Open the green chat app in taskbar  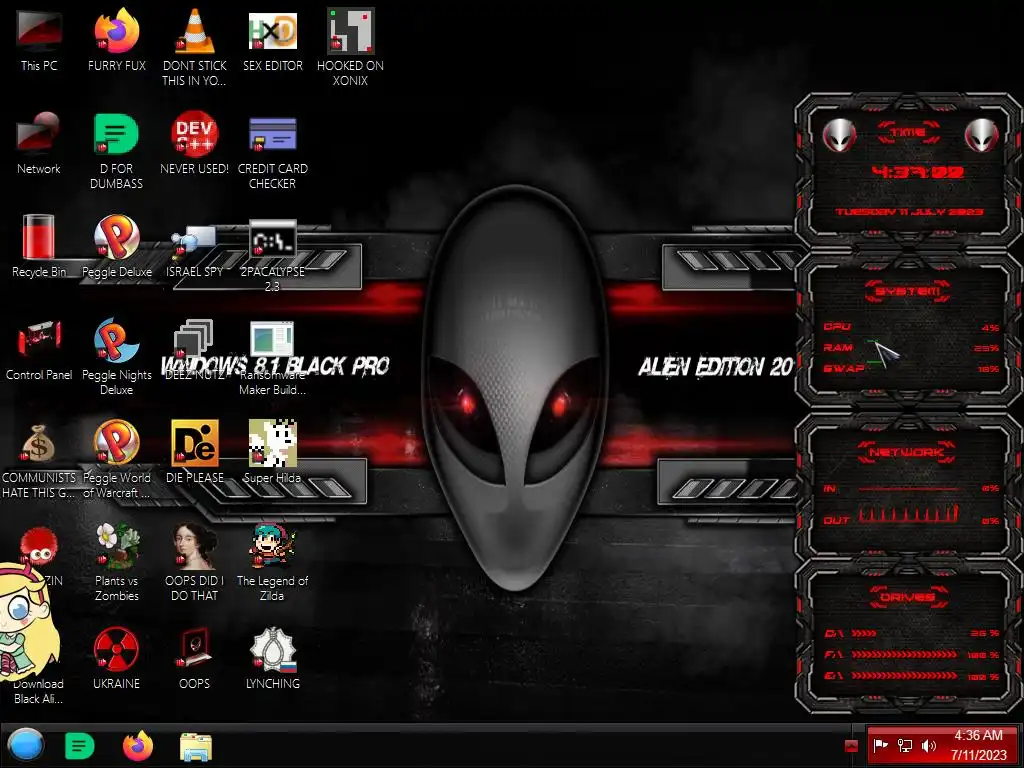[80, 746]
